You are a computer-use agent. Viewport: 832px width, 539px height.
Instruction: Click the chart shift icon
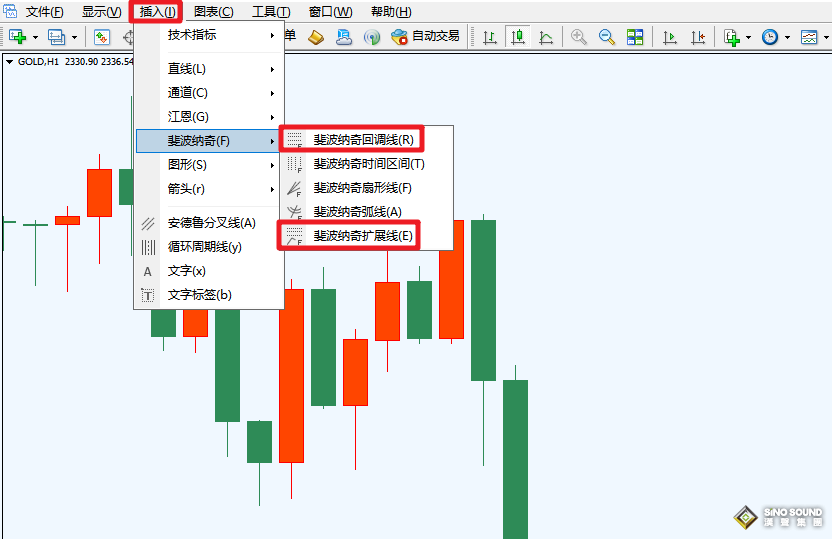698,37
